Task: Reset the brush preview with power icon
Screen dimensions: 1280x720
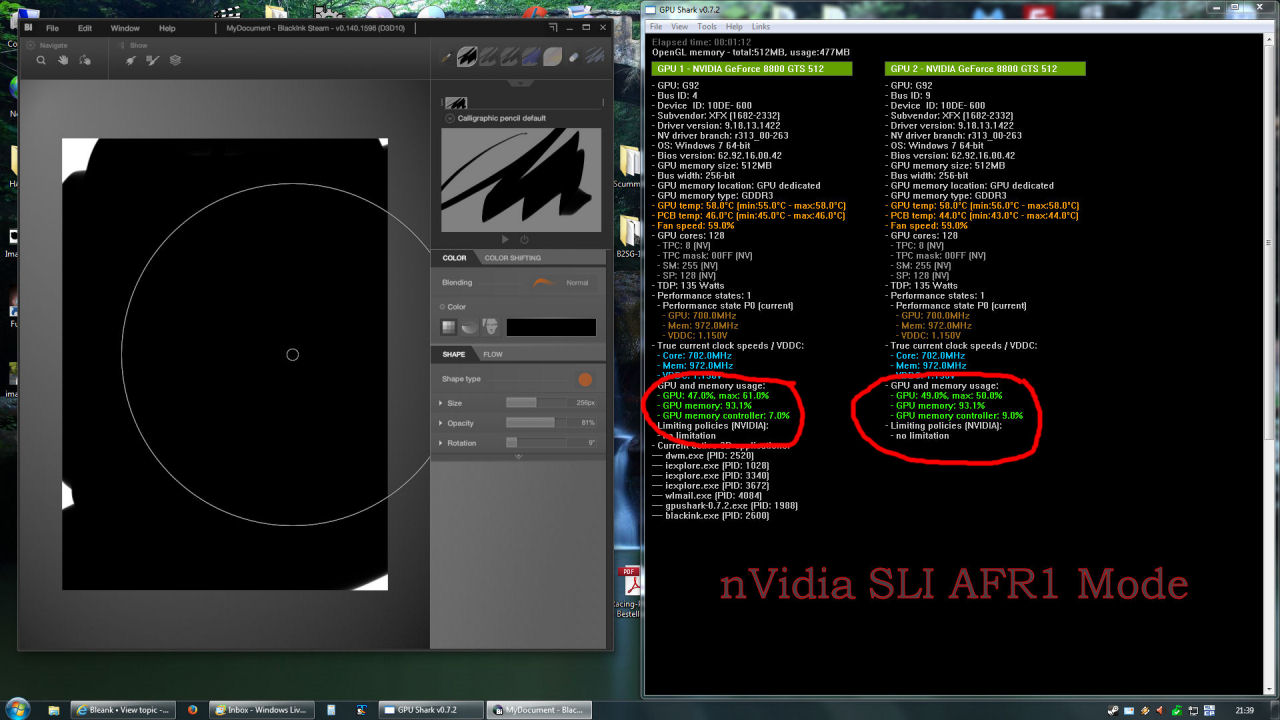Action: pos(524,240)
